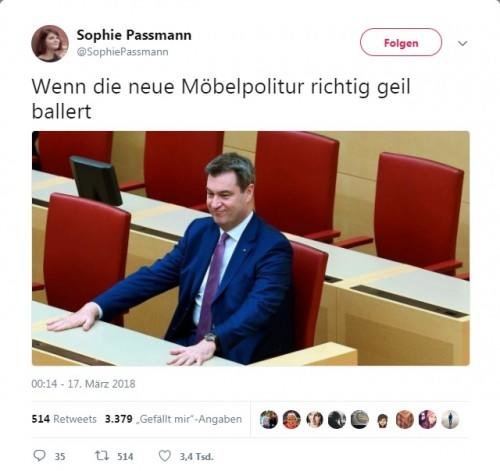The image size is (500, 471).
Task: Click the retweet arrows icon
Action: click(101, 455)
